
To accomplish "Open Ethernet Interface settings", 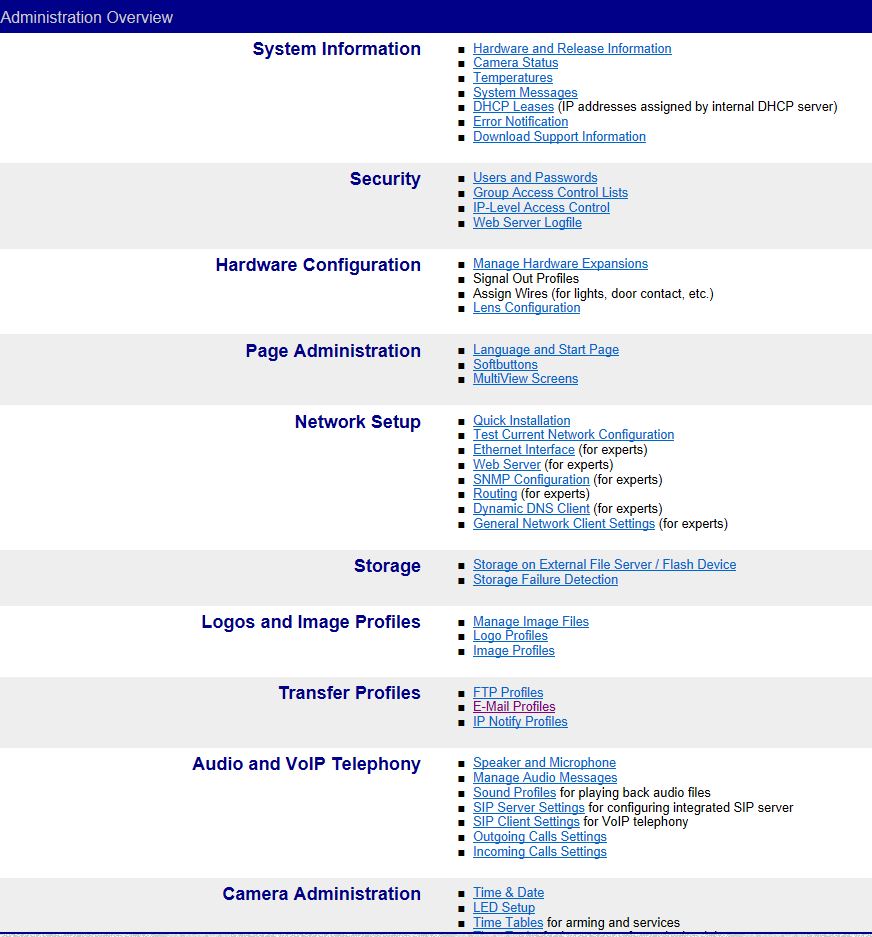I will pos(524,450).
